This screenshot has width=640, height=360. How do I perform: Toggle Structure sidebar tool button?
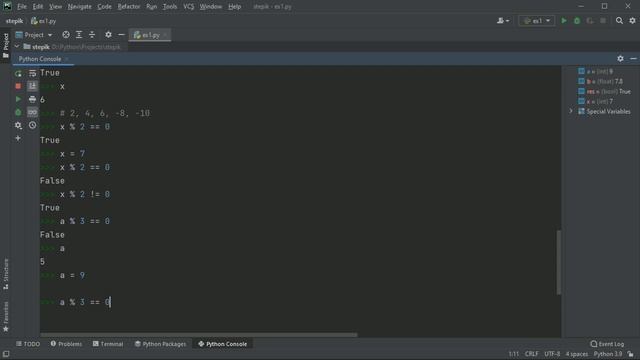click(6, 274)
